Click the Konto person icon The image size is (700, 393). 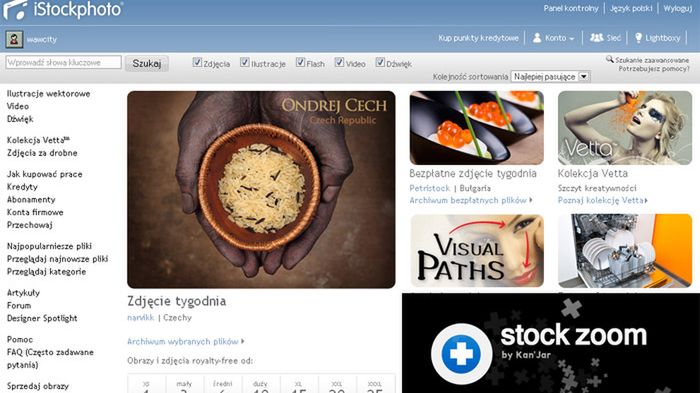click(x=537, y=38)
